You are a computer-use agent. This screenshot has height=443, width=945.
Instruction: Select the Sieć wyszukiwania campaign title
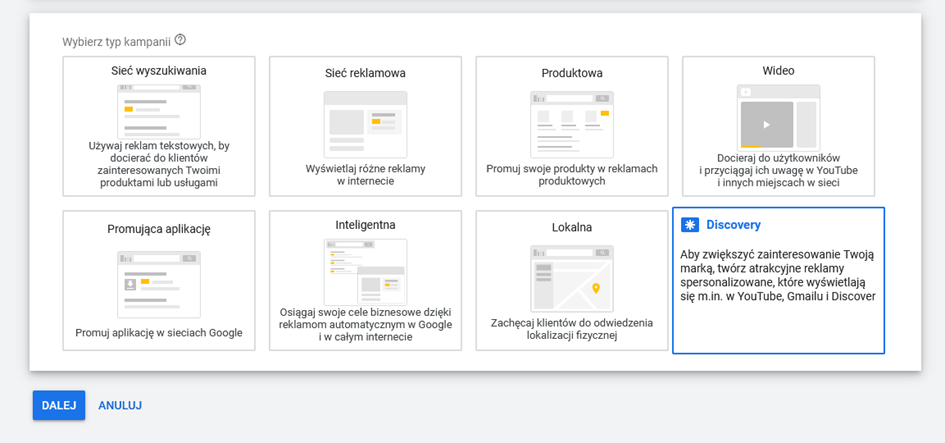pyautogui.click(x=159, y=71)
